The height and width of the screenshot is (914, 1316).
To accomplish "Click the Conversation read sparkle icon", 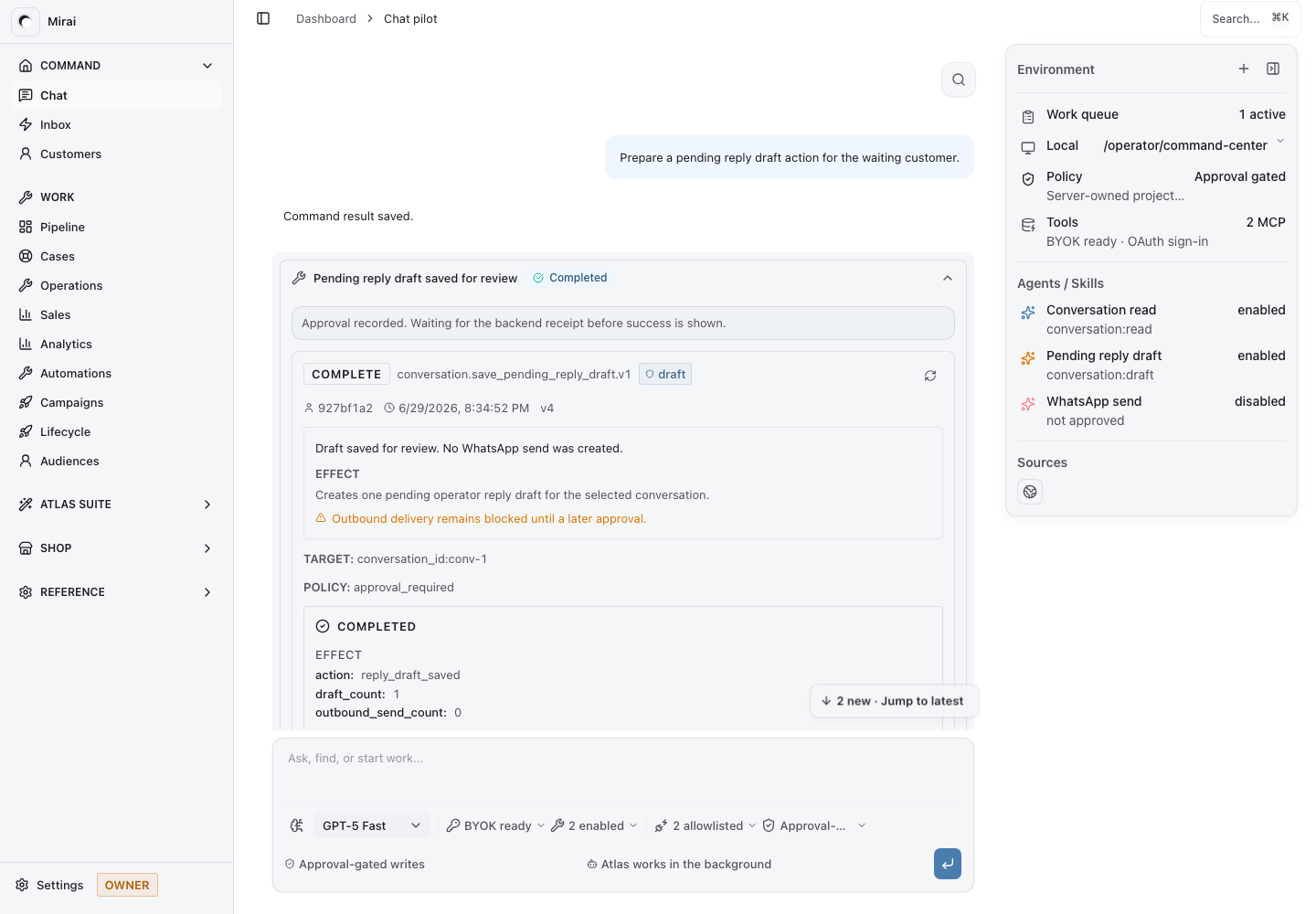I will point(1028,312).
